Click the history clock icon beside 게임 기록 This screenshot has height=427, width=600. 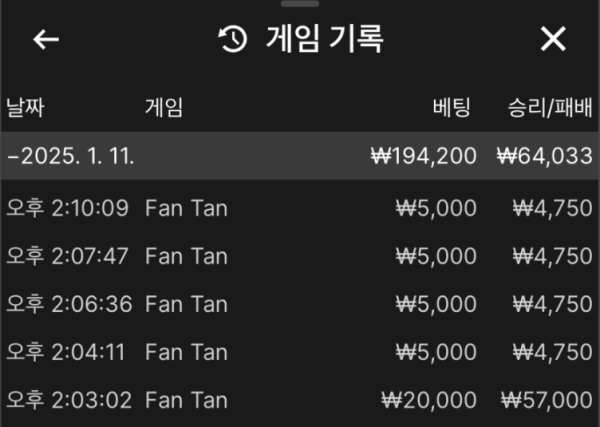coord(233,39)
